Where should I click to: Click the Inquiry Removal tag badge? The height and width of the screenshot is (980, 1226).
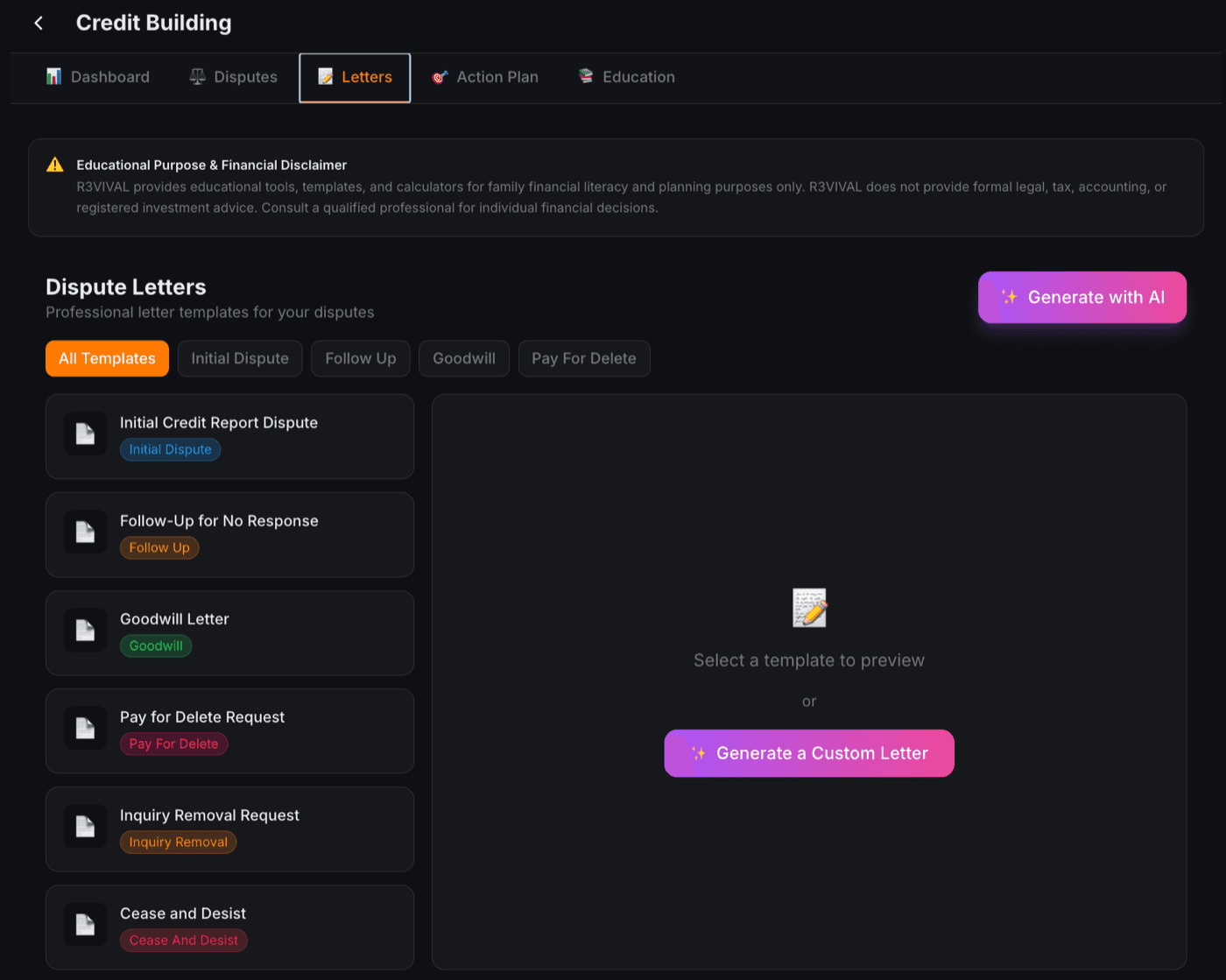tap(178, 842)
